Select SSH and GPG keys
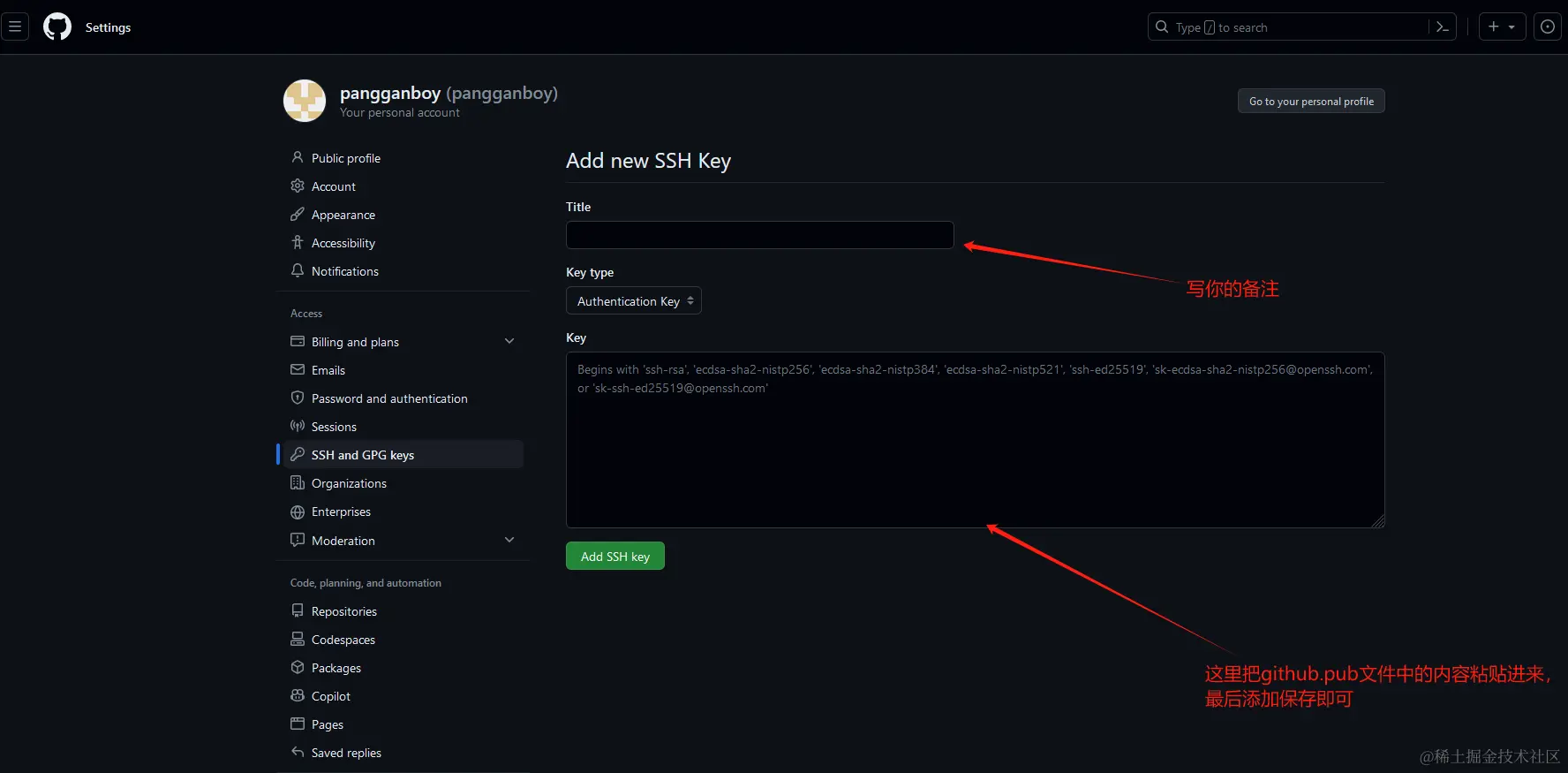This screenshot has height=773, width=1568. coord(403,455)
